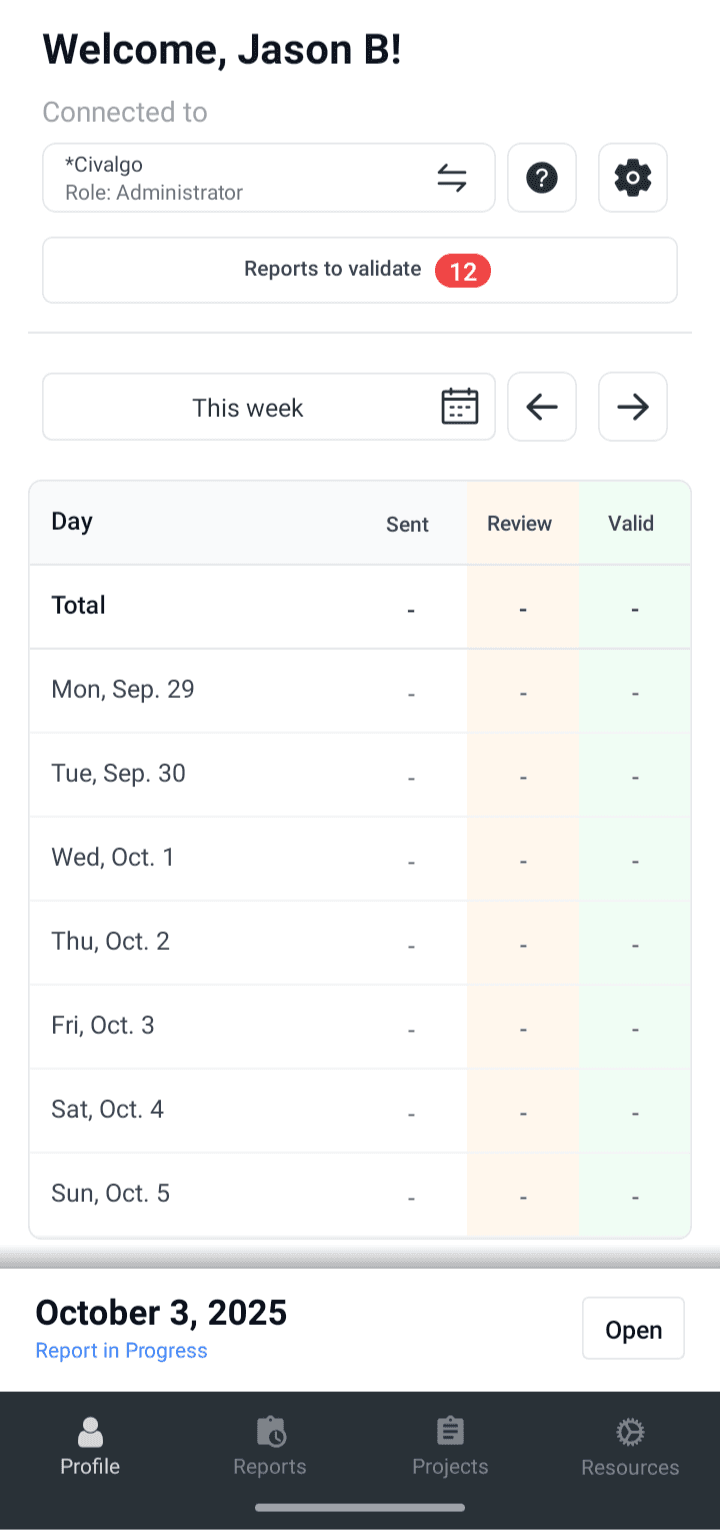This screenshot has height=1530, width=720.
Task: Open the calendar date picker
Action: point(459,407)
